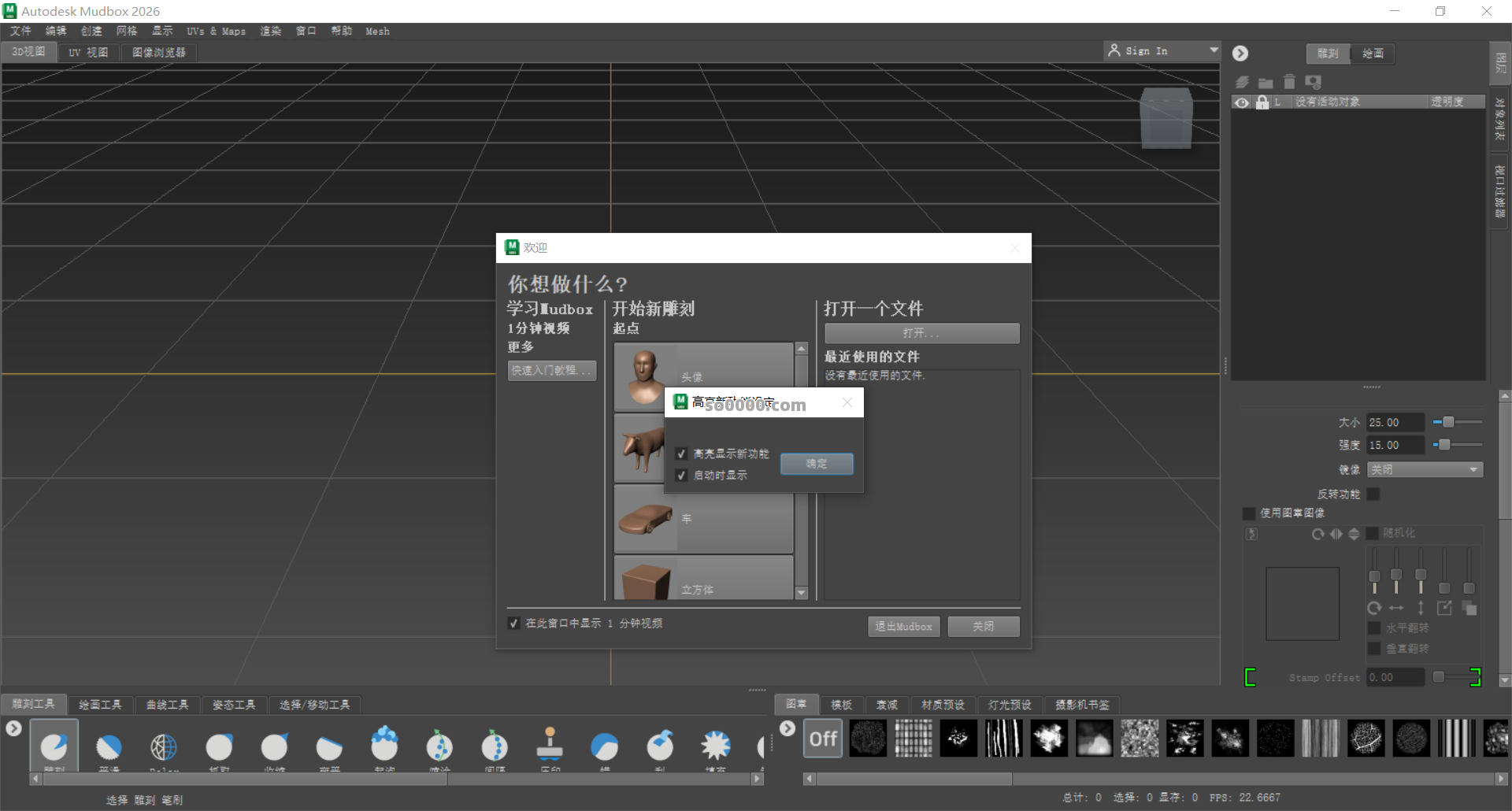Viewport: 1512px width, 811px height.
Task: Expand the sculpt tools tray arrow button
Action: (x=13, y=728)
